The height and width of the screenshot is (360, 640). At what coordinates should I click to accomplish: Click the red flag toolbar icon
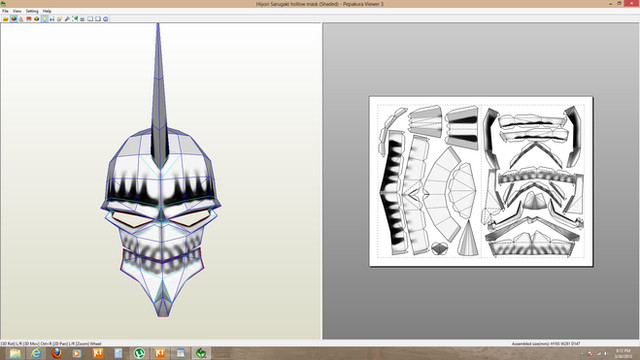(x=29, y=19)
